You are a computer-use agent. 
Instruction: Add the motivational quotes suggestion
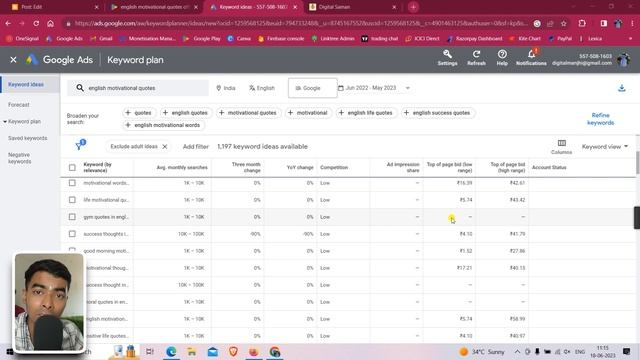pyautogui.click(x=248, y=113)
